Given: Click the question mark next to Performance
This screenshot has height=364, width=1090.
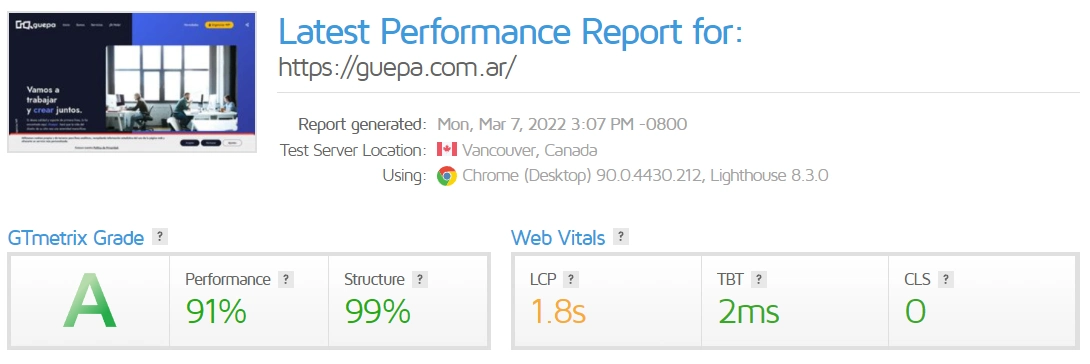Looking at the screenshot, I should pos(286,279).
